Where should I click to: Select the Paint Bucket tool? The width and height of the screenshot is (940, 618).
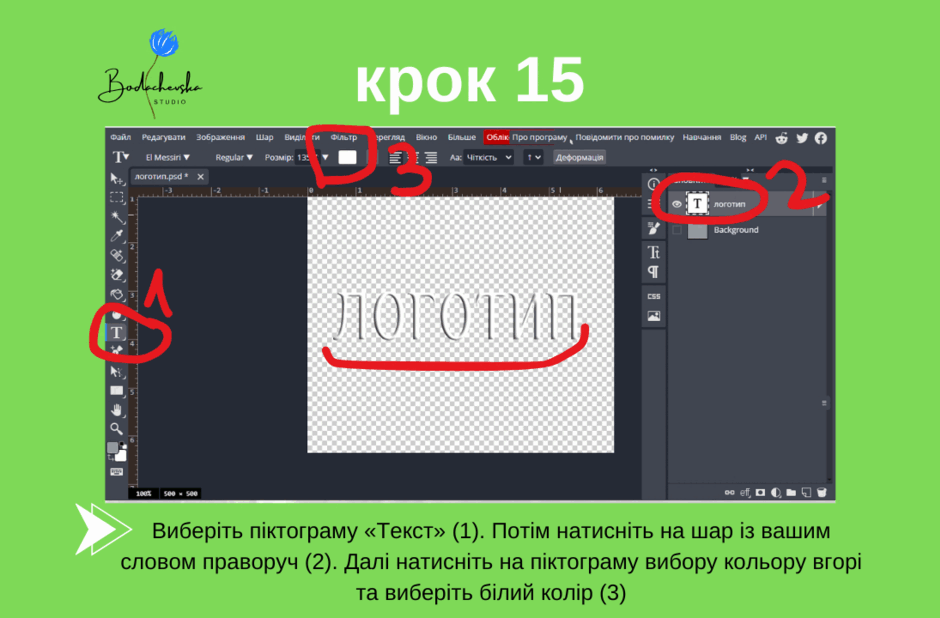116,294
